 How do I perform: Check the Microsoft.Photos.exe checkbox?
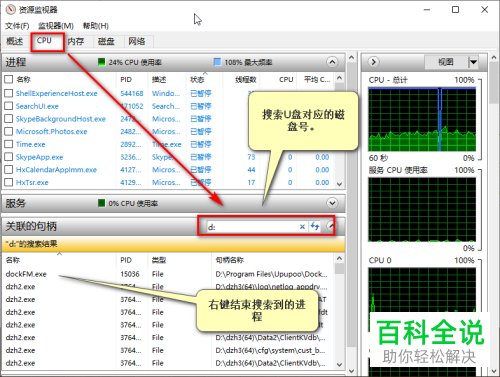[9, 131]
